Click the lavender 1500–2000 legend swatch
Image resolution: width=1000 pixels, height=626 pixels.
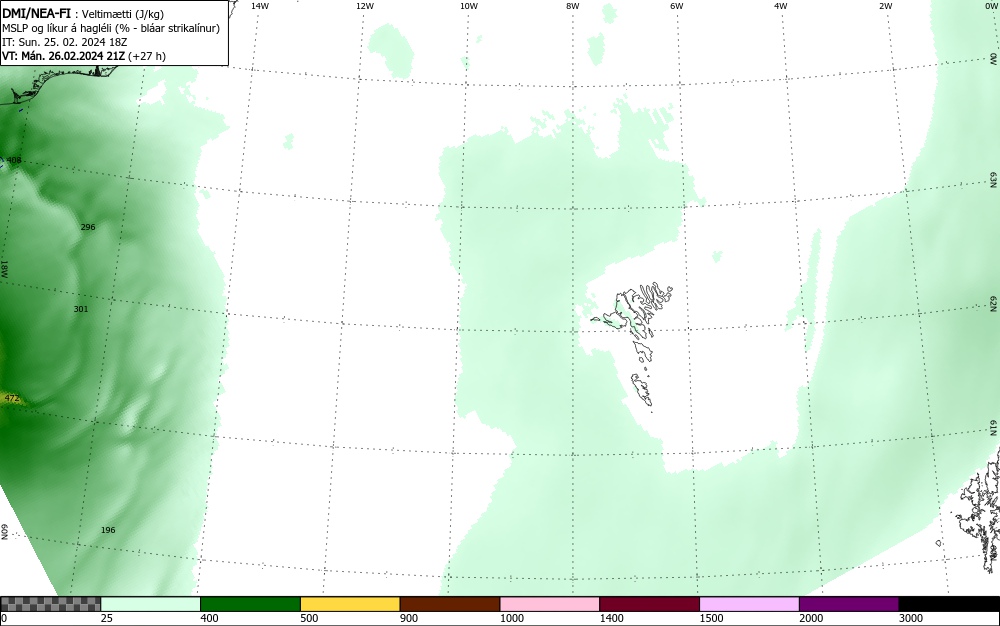coord(749,604)
